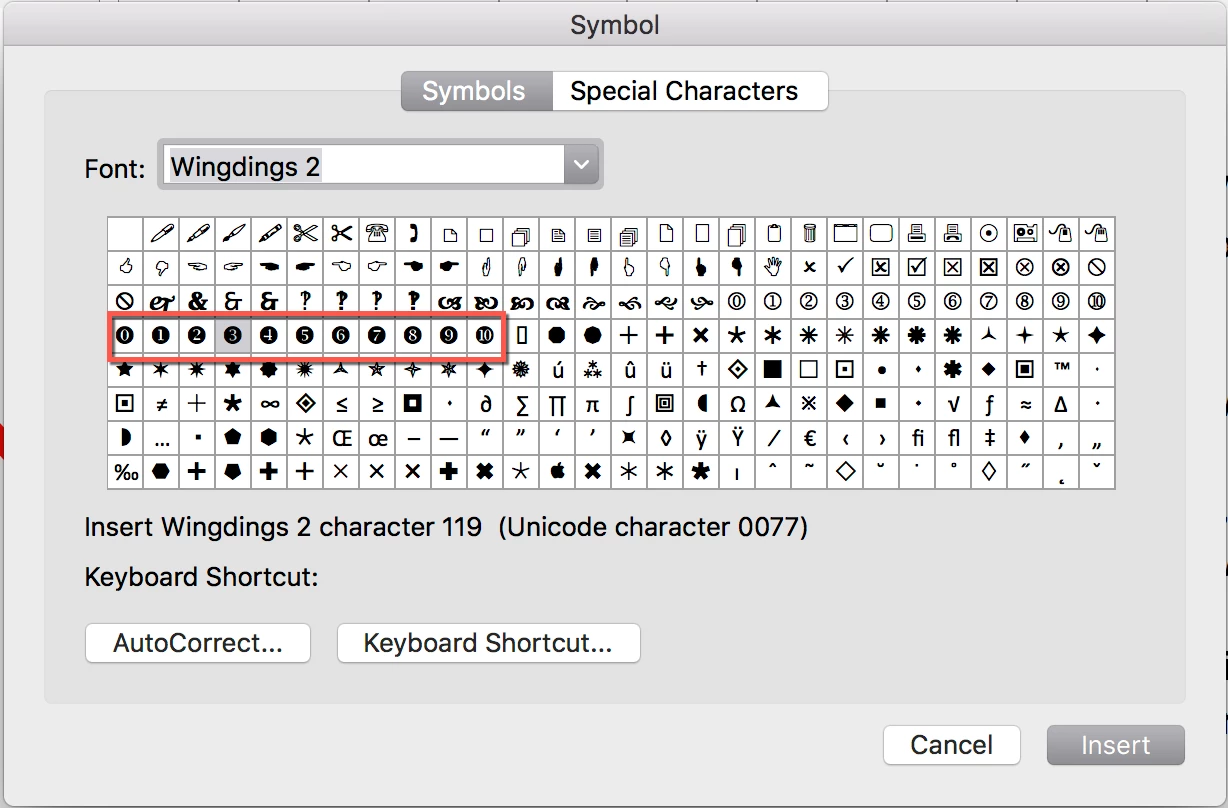This screenshot has height=808, width=1228.
Task: Select the Omega symbol
Action: click(737, 404)
